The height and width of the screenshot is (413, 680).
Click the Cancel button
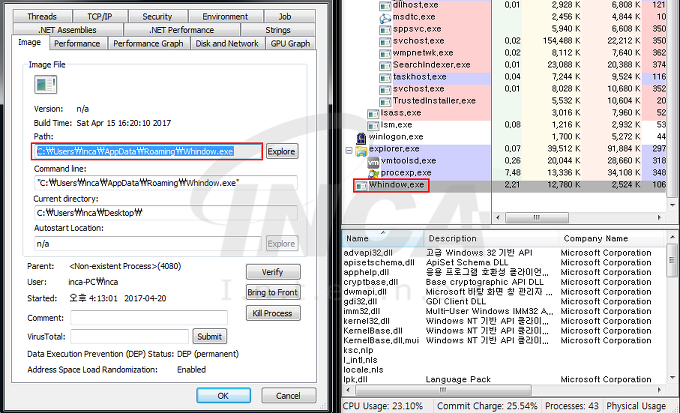click(288, 396)
